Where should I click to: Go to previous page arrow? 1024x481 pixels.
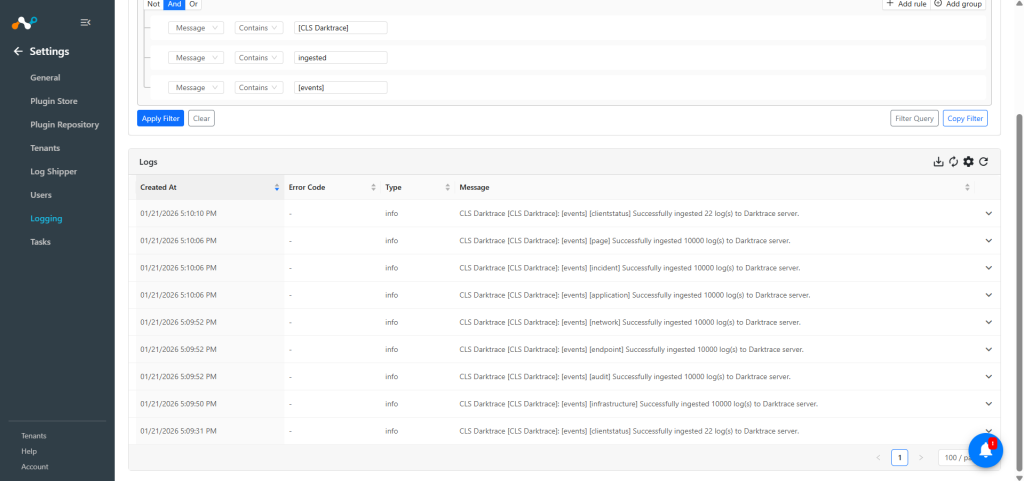click(878, 458)
